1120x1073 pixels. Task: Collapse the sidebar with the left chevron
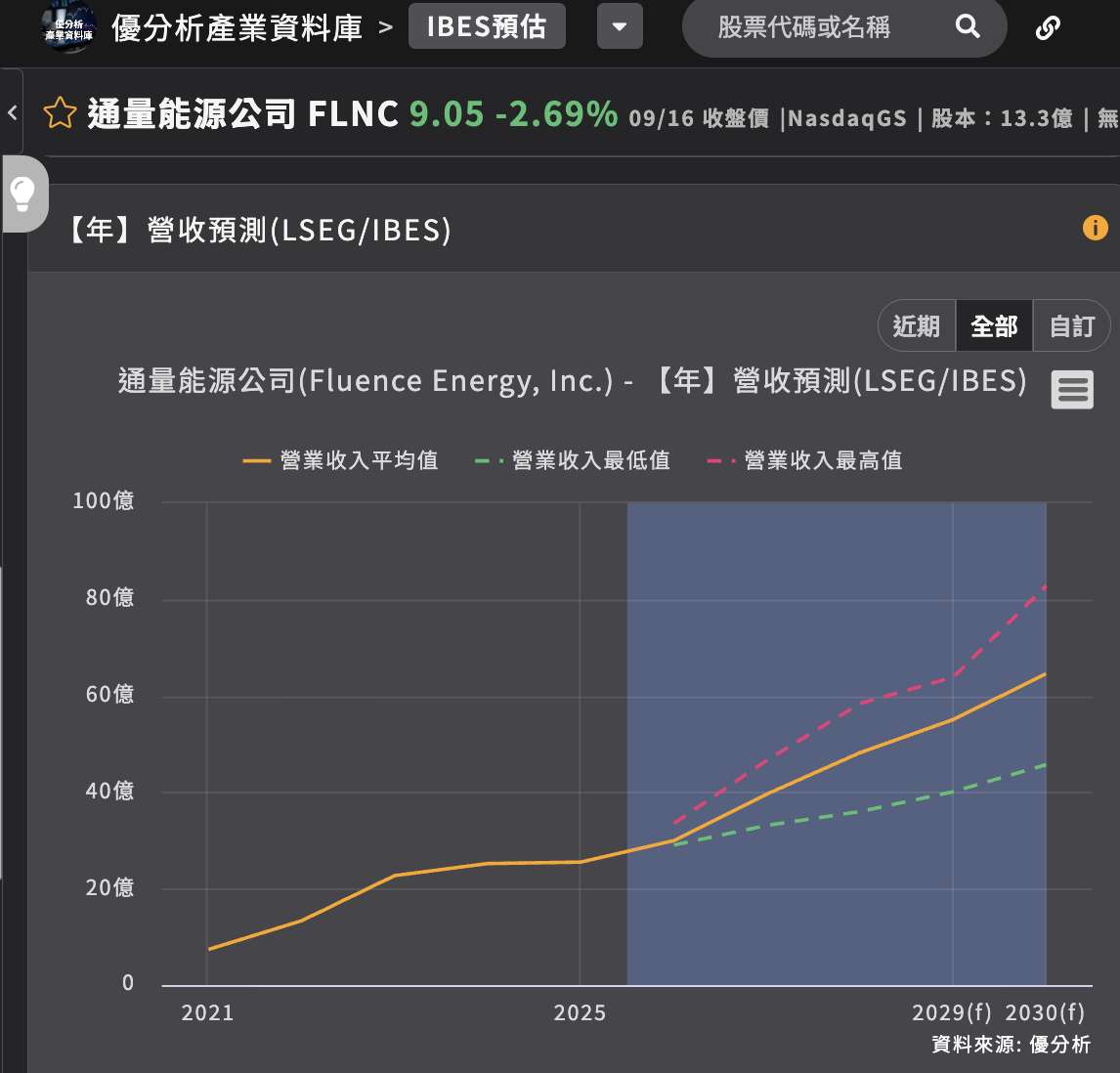coord(12,112)
